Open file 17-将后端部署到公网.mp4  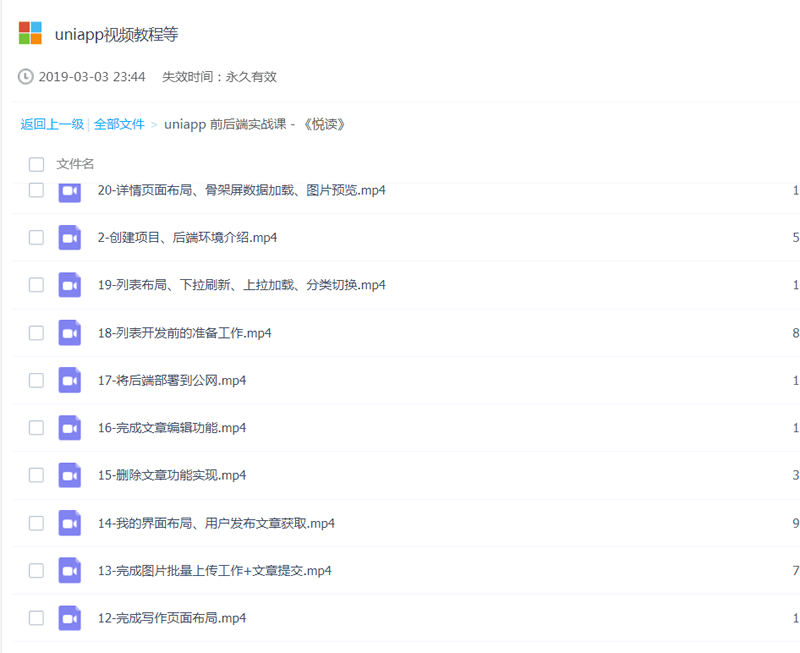[x=171, y=380]
